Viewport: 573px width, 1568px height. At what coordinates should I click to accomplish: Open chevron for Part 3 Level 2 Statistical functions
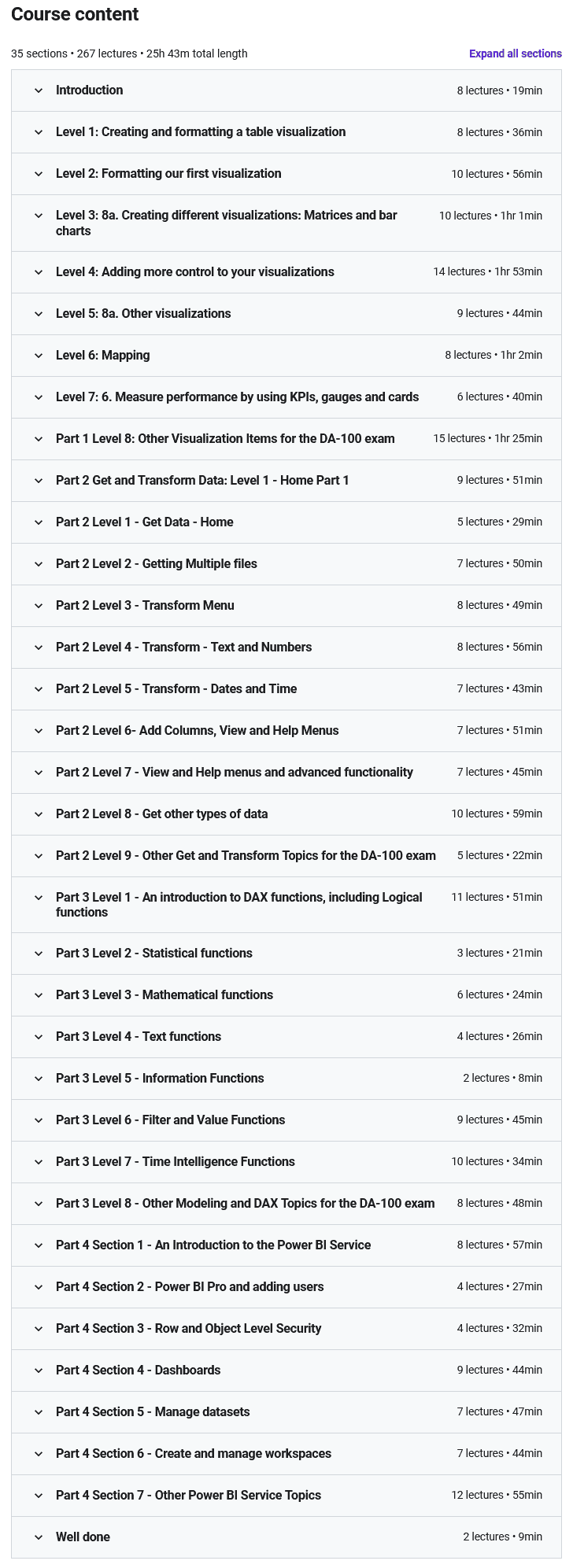[x=39, y=954]
